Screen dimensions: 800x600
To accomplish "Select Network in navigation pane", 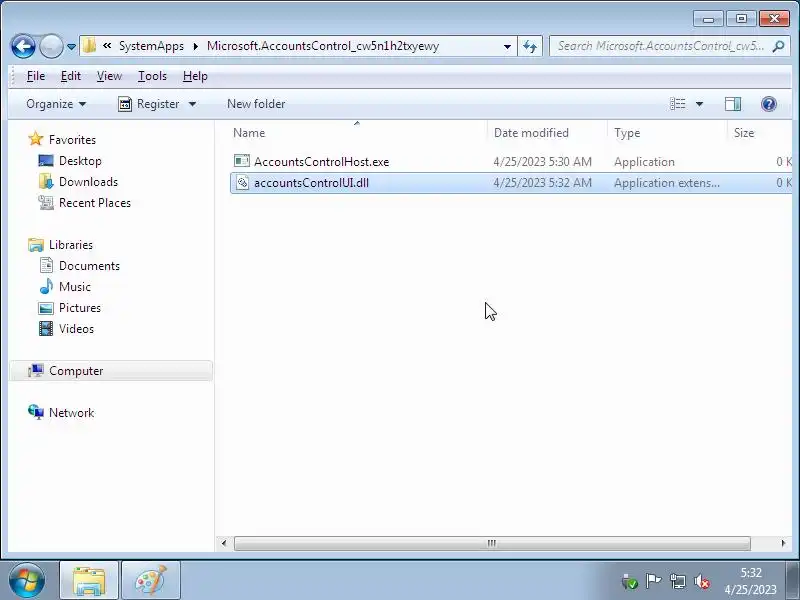I will 71,413.
